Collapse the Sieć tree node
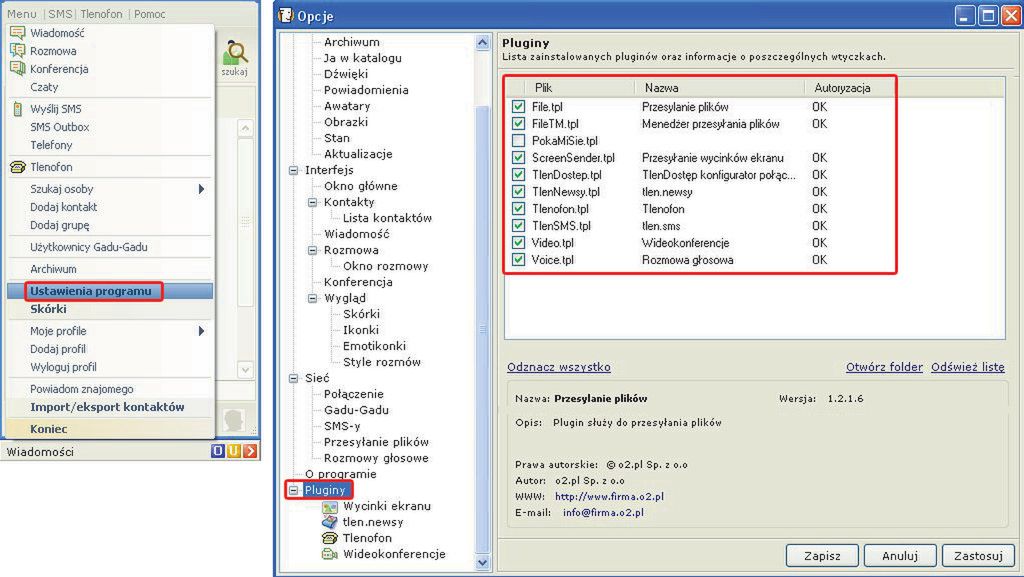Screen dimensions: 1024x577 tap(294, 379)
